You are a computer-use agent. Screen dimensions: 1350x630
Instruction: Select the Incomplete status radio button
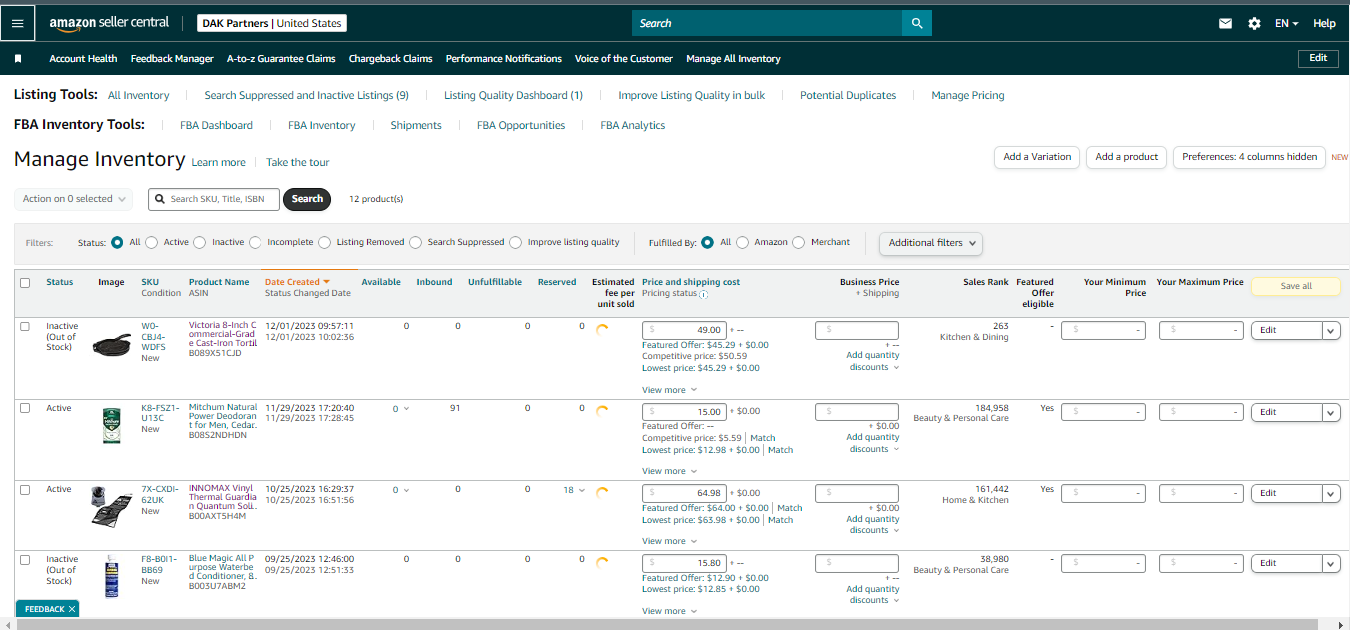255,242
